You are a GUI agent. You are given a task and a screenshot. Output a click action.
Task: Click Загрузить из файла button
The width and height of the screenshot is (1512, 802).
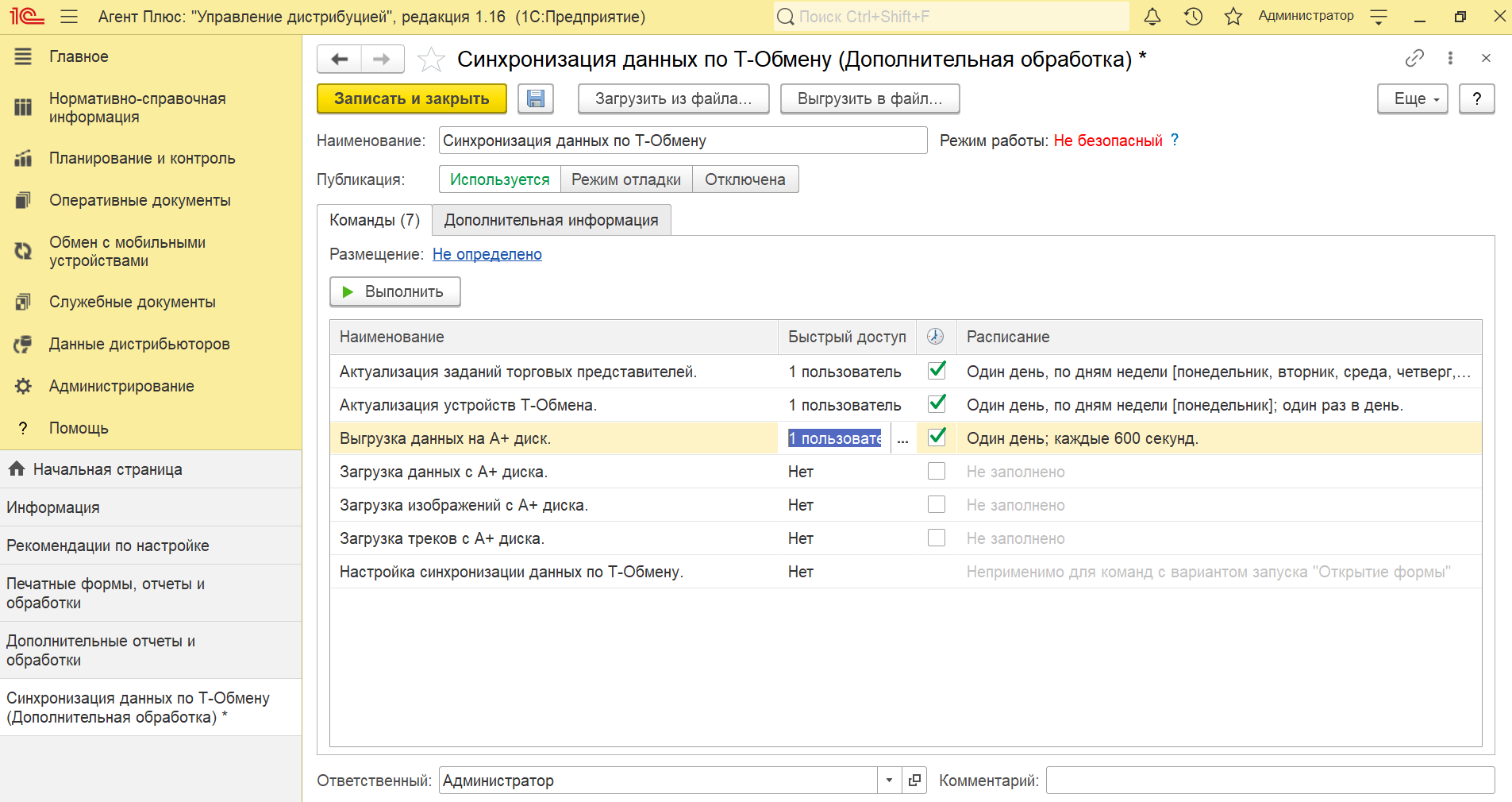(674, 98)
